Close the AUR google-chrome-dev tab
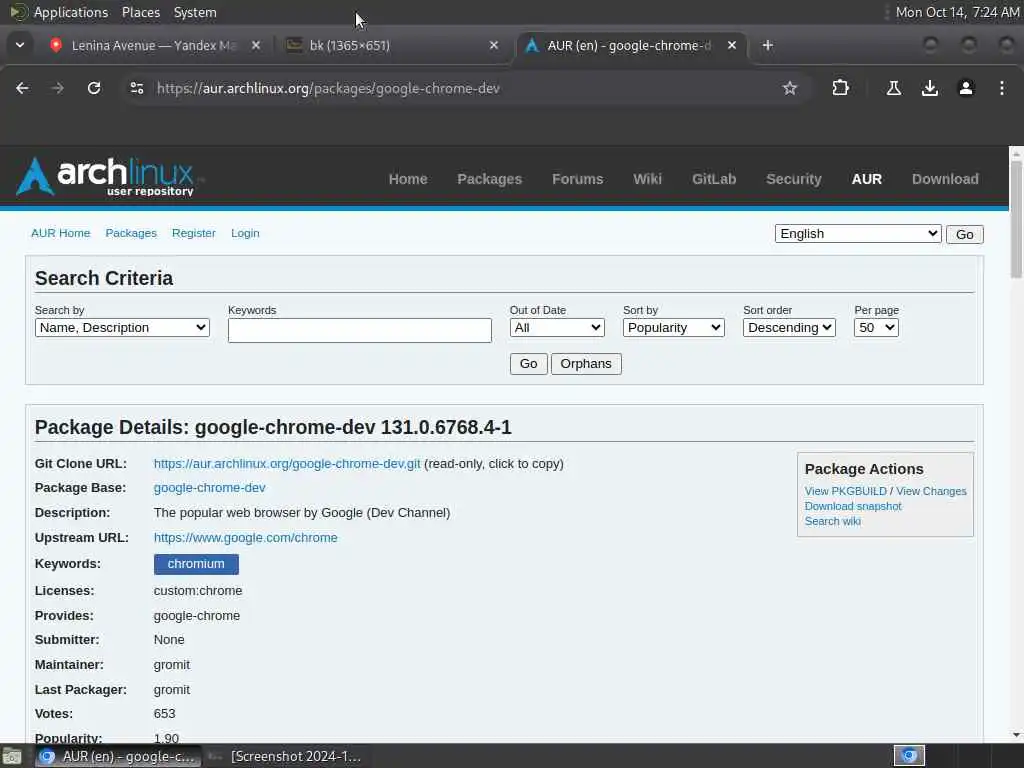 tap(731, 45)
